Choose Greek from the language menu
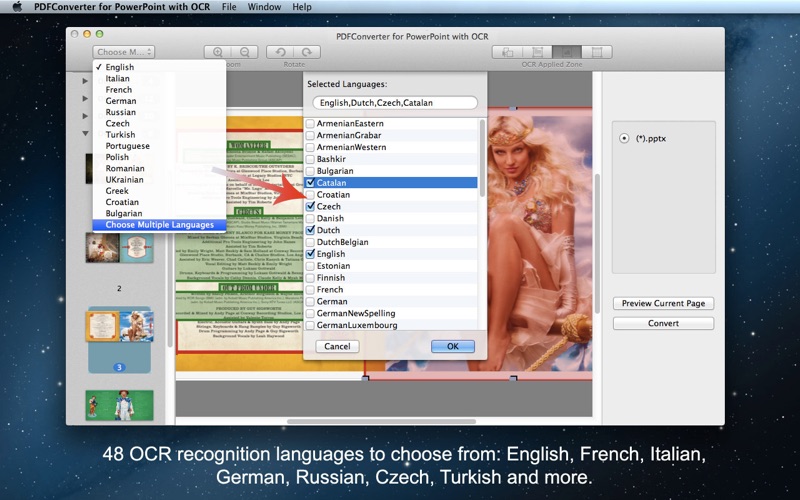The image size is (800, 500). tap(159, 191)
